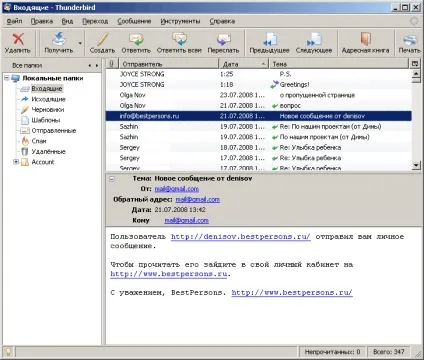Select JOYCE STRONG Greetings! message

point(259,85)
